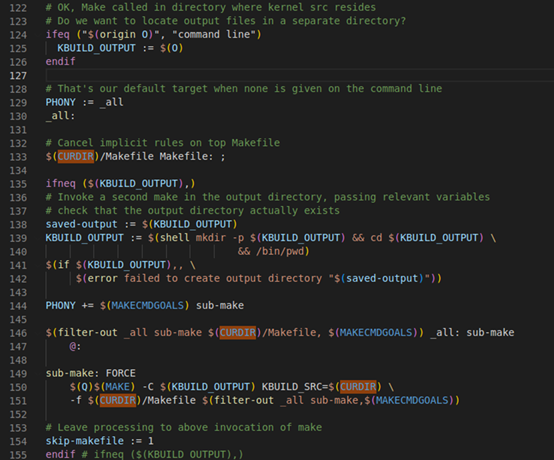Viewport: 554px width, 460px height.
Task: Click highlighted 'CURDIR' on line 150
Action: [358, 387]
